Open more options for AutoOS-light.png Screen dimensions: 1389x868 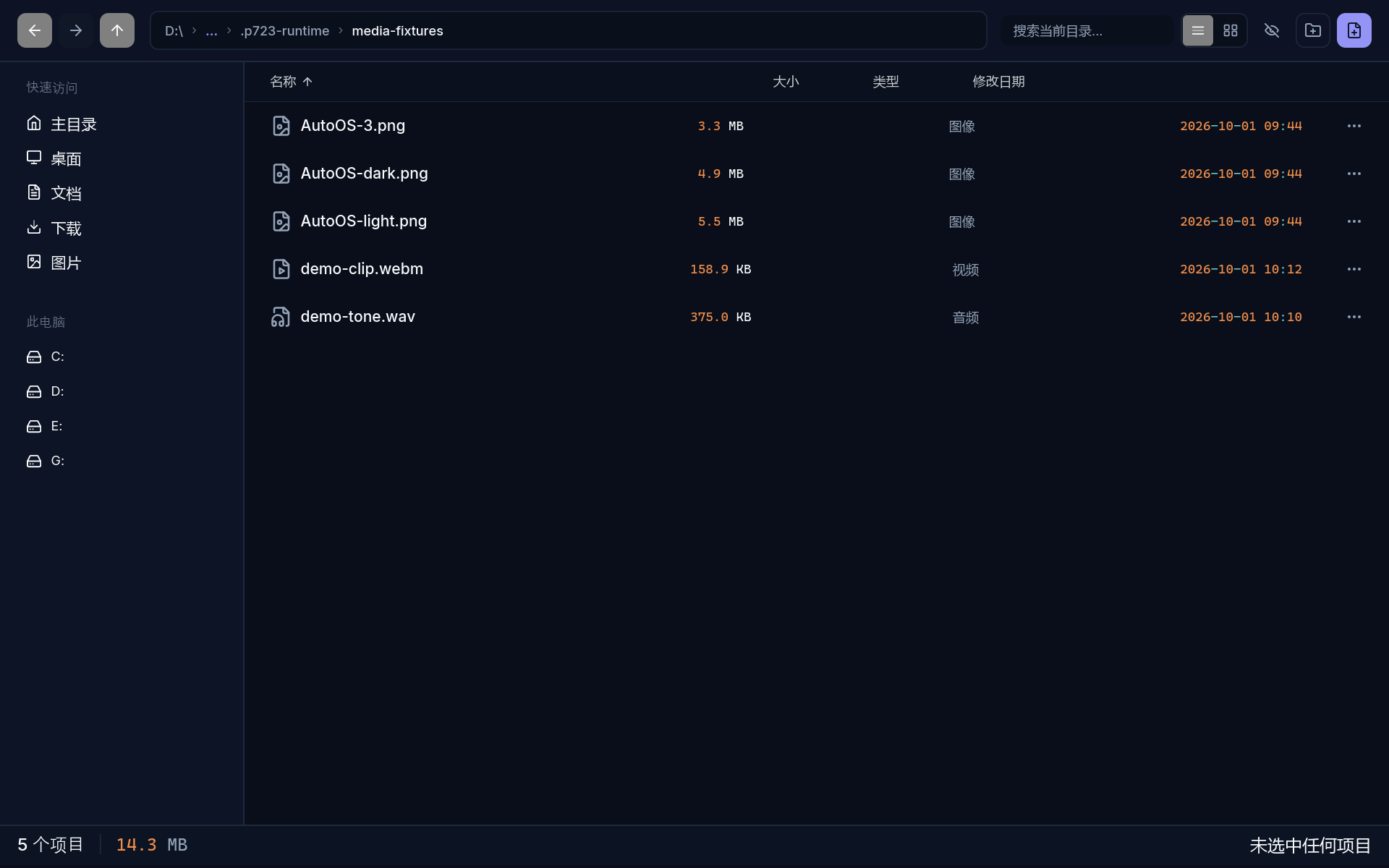[1354, 221]
